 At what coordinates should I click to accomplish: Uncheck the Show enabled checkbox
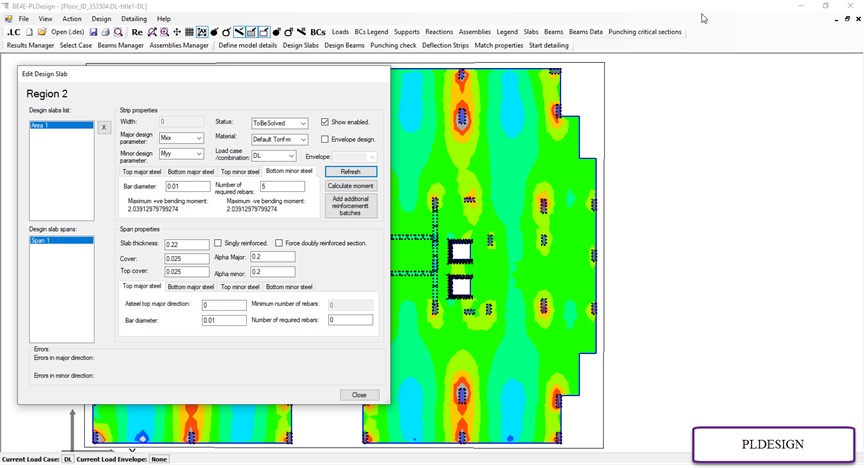(325, 122)
